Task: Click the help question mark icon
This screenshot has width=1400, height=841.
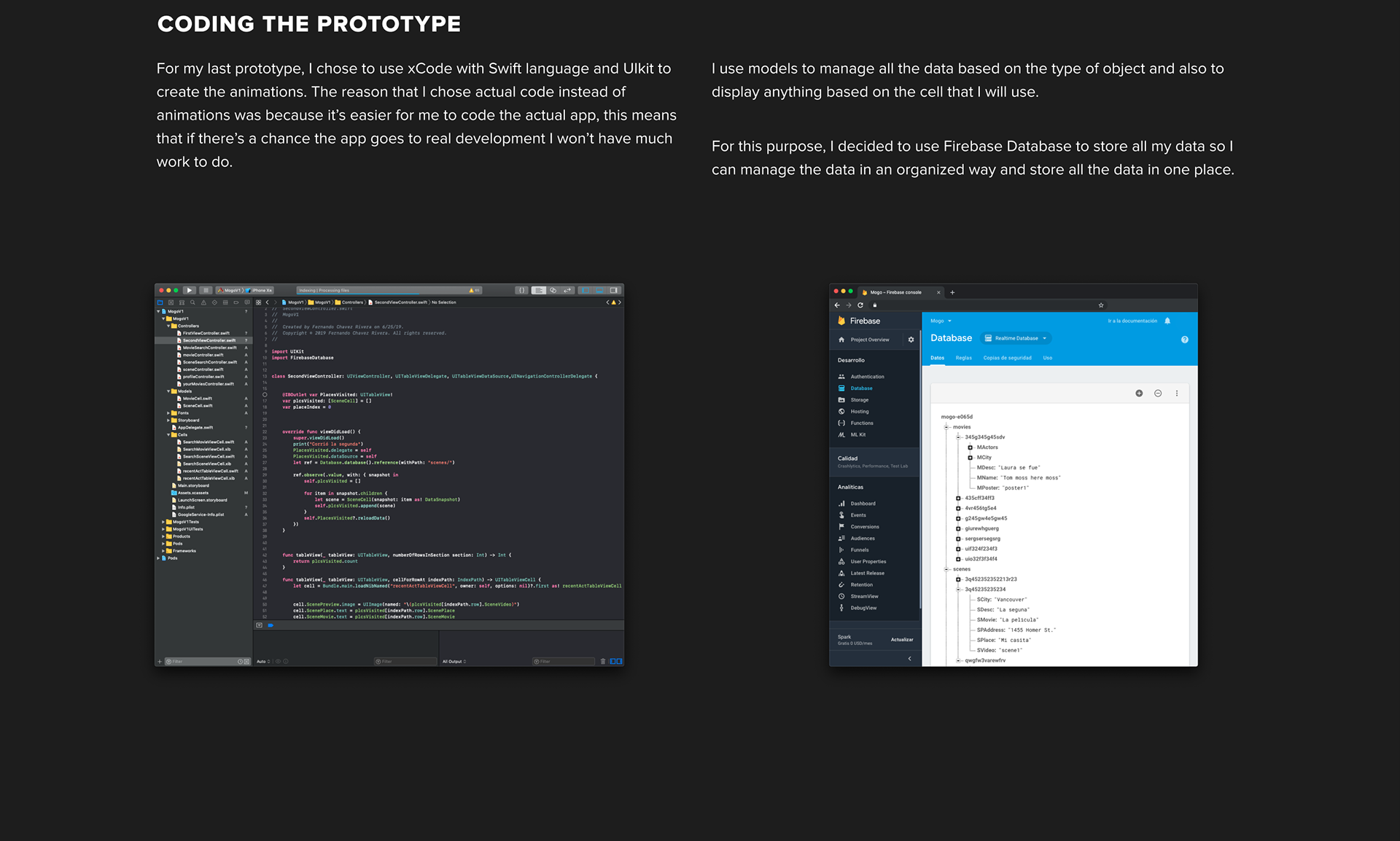Action: pyautogui.click(x=1184, y=340)
